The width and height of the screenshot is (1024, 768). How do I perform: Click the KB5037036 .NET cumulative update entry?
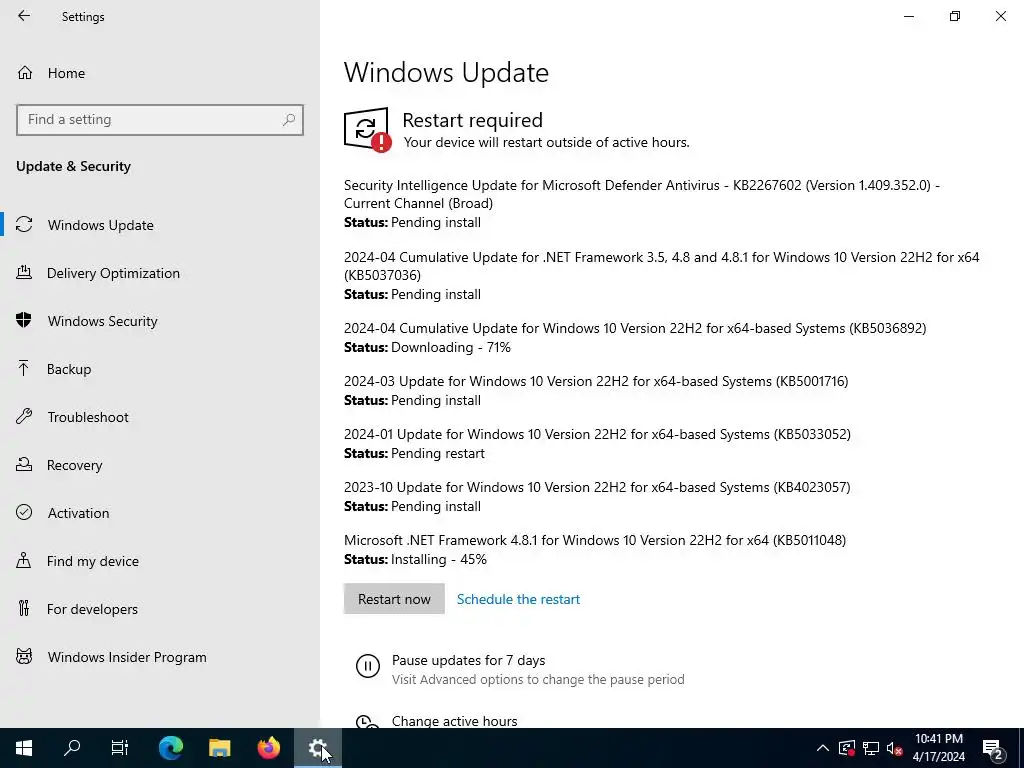pos(662,266)
